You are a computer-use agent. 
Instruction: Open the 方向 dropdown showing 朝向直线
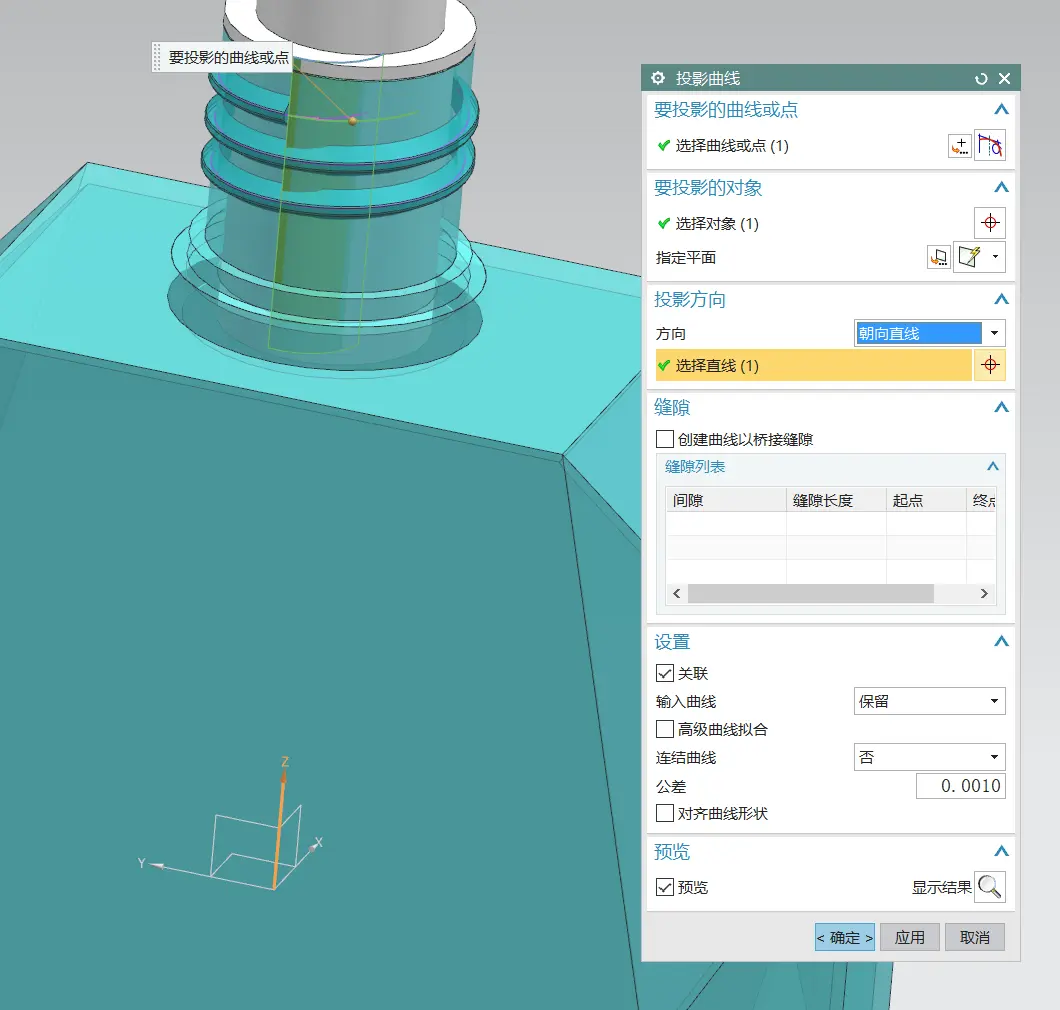930,333
